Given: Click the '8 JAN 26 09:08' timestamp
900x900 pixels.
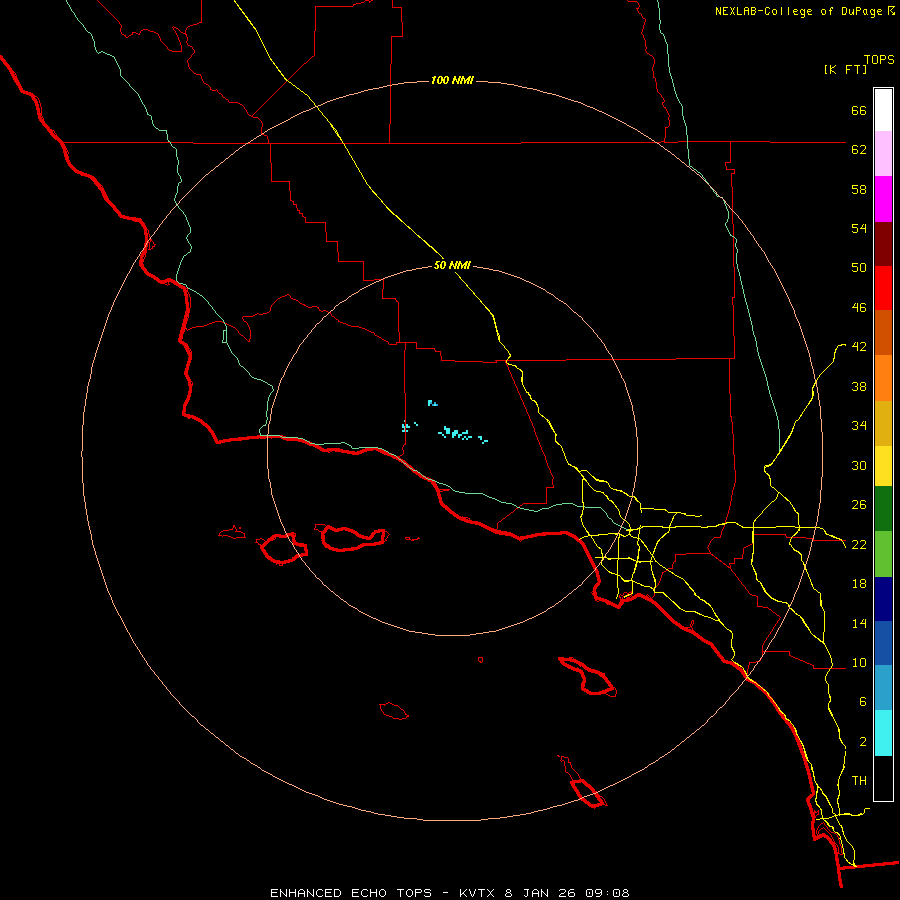Looking at the screenshot, I should [x=567, y=893].
